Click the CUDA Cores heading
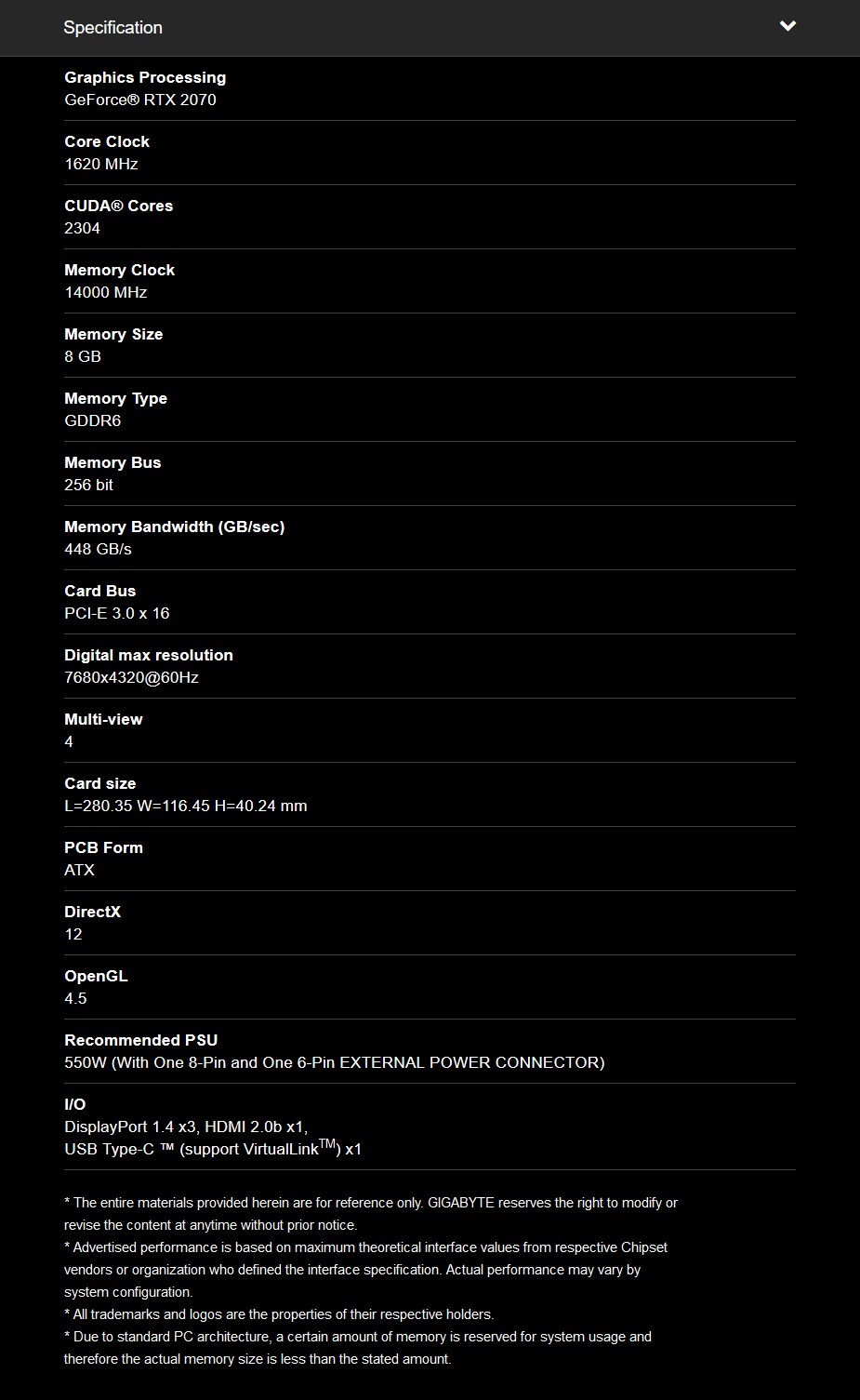The image size is (860, 1400). (x=118, y=206)
